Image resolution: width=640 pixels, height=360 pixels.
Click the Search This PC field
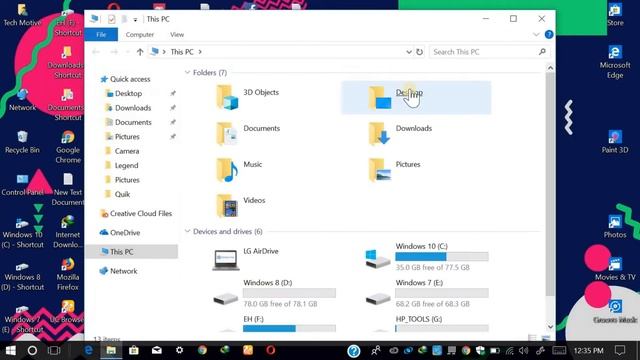click(x=490, y=52)
